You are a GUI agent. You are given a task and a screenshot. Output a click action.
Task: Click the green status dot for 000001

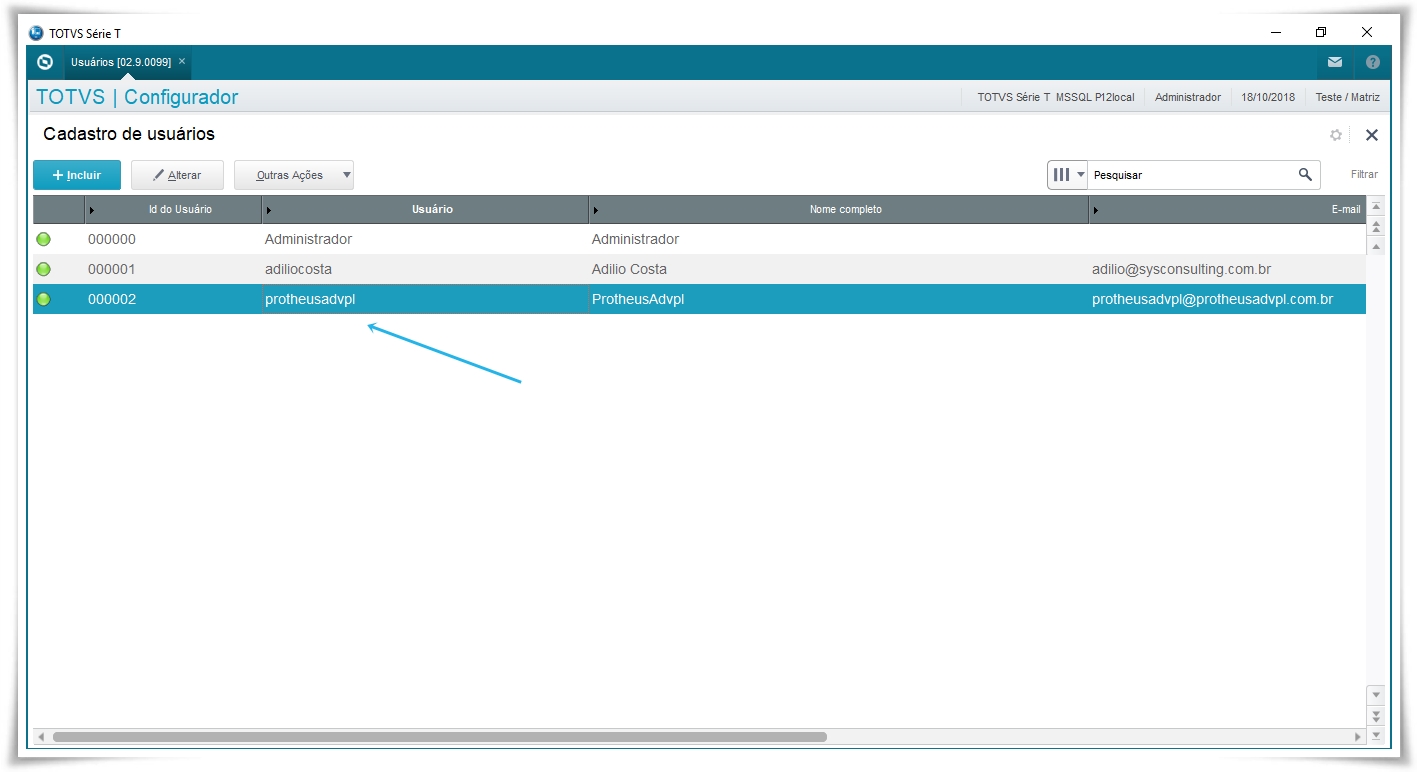coord(43,269)
